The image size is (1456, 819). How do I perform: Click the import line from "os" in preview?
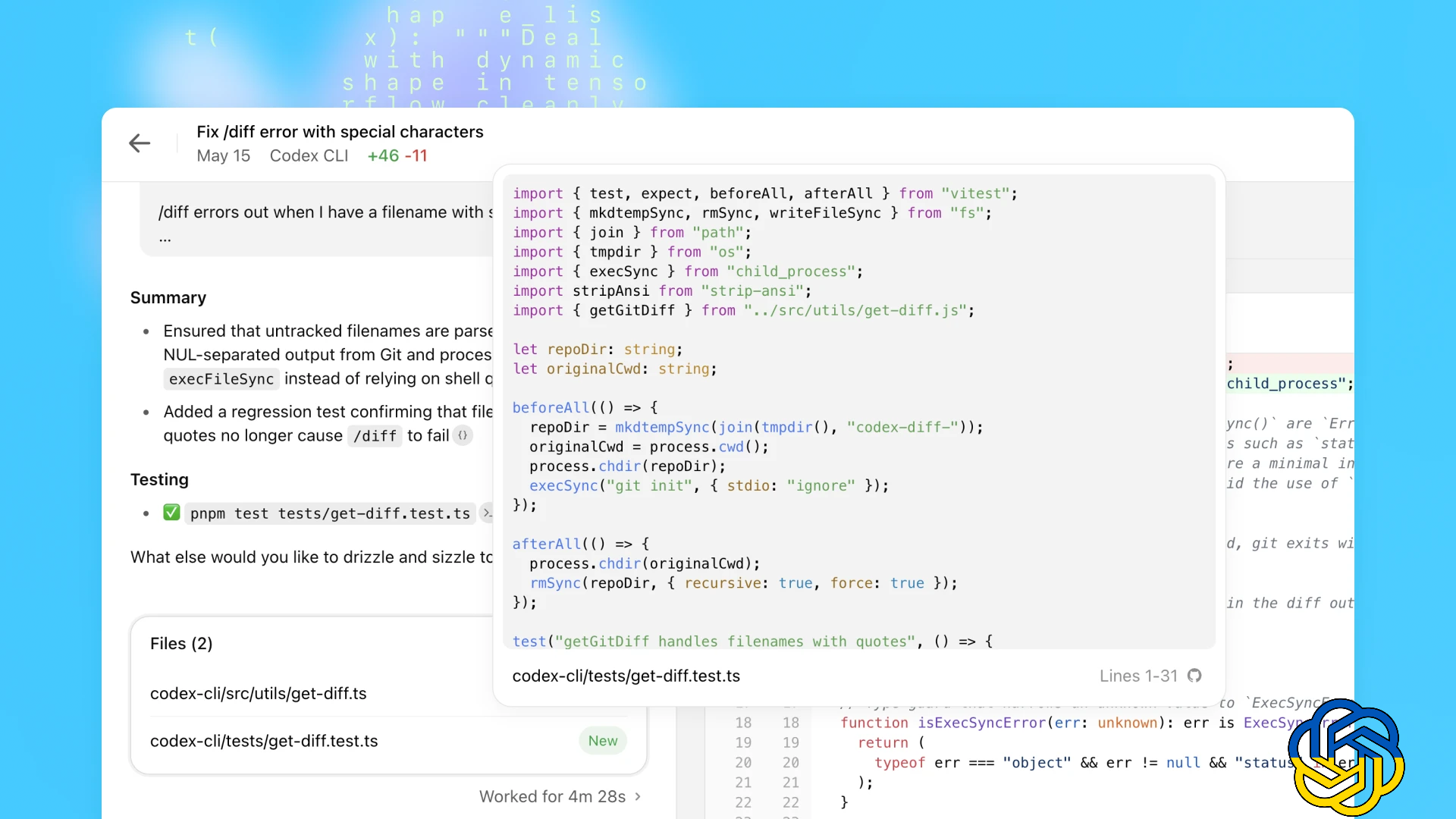632,252
